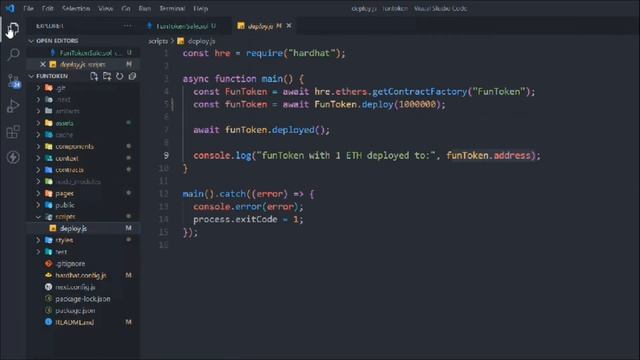This screenshot has width=640, height=360.
Task: Expand the .next folder
Action: pyautogui.click(x=84, y=100)
